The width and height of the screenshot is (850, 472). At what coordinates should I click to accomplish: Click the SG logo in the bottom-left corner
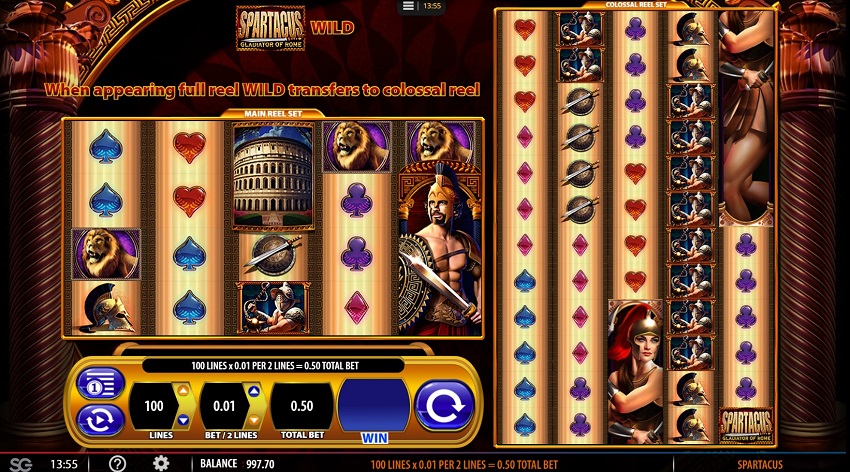21,464
